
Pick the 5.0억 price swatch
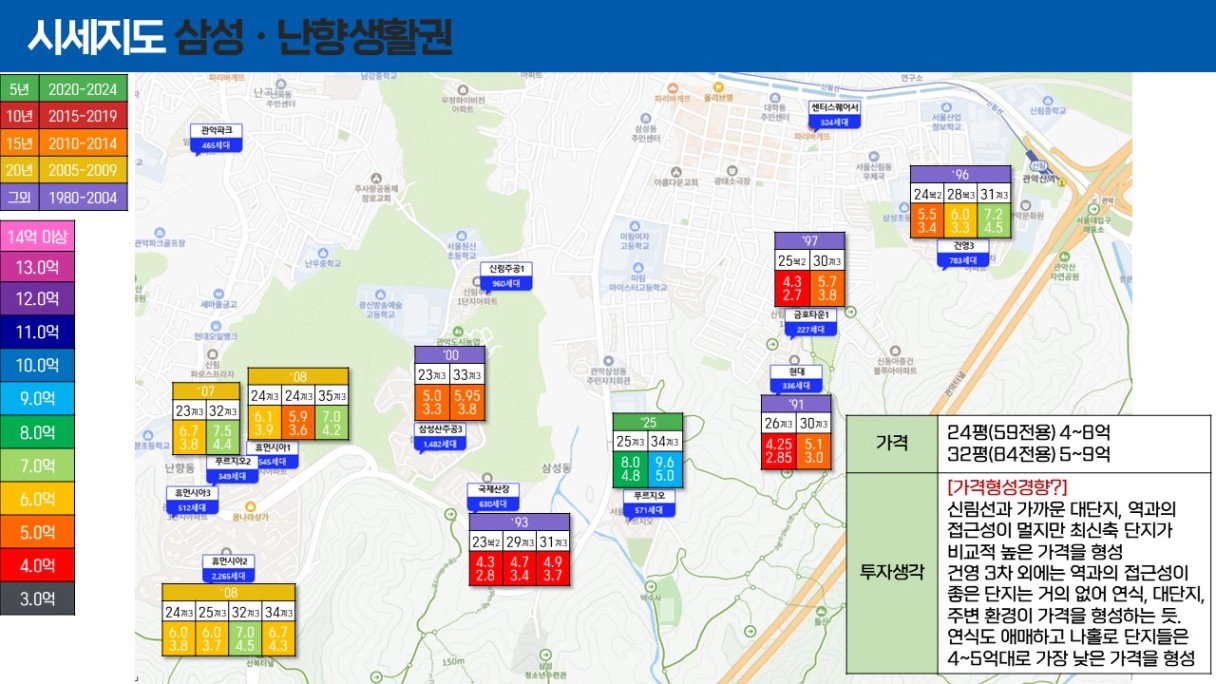(x=38, y=532)
